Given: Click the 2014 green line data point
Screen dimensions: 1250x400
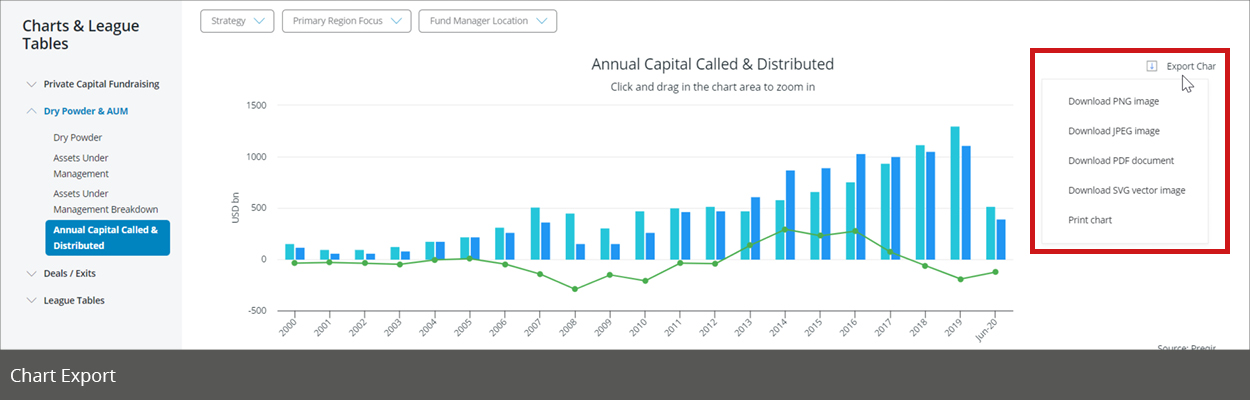Looking at the screenshot, I should (785, 229).
